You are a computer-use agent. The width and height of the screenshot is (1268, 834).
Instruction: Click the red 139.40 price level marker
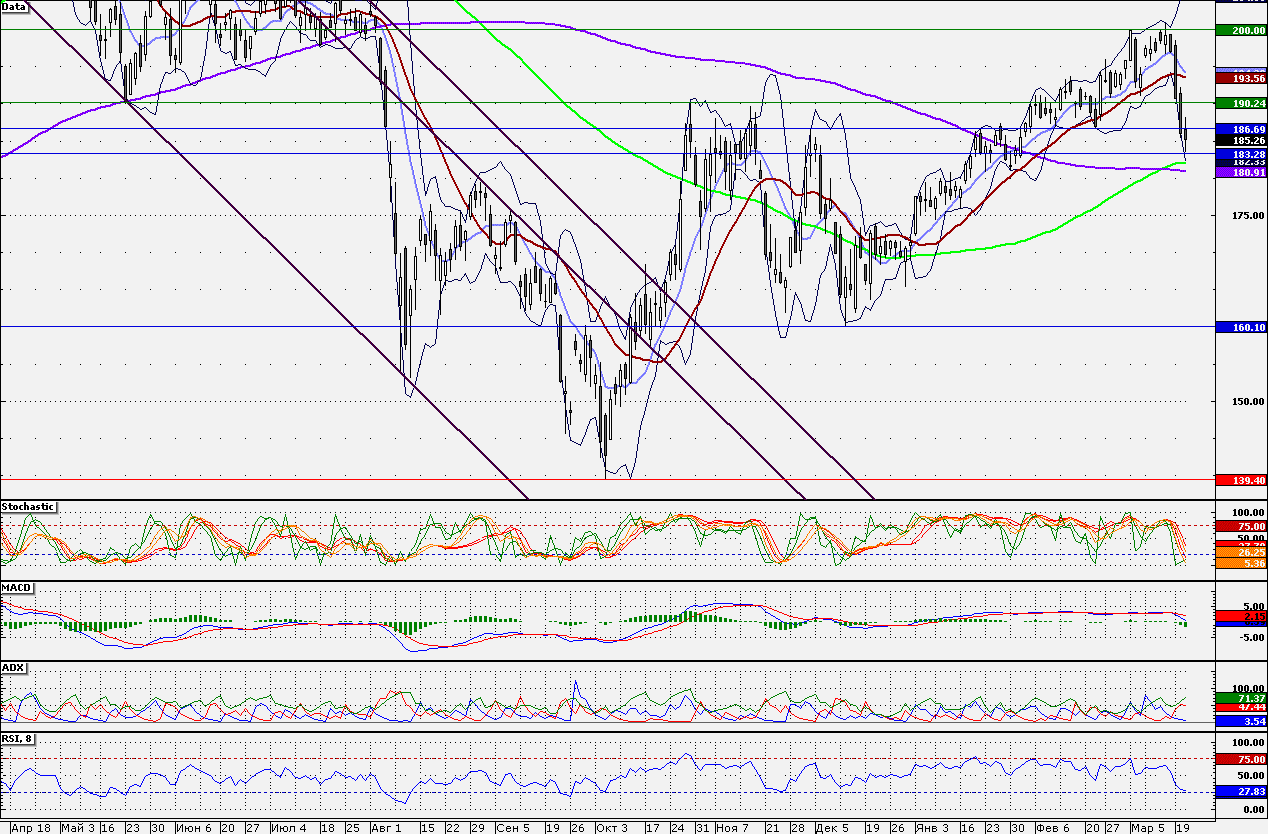[x=1240, y=481]
